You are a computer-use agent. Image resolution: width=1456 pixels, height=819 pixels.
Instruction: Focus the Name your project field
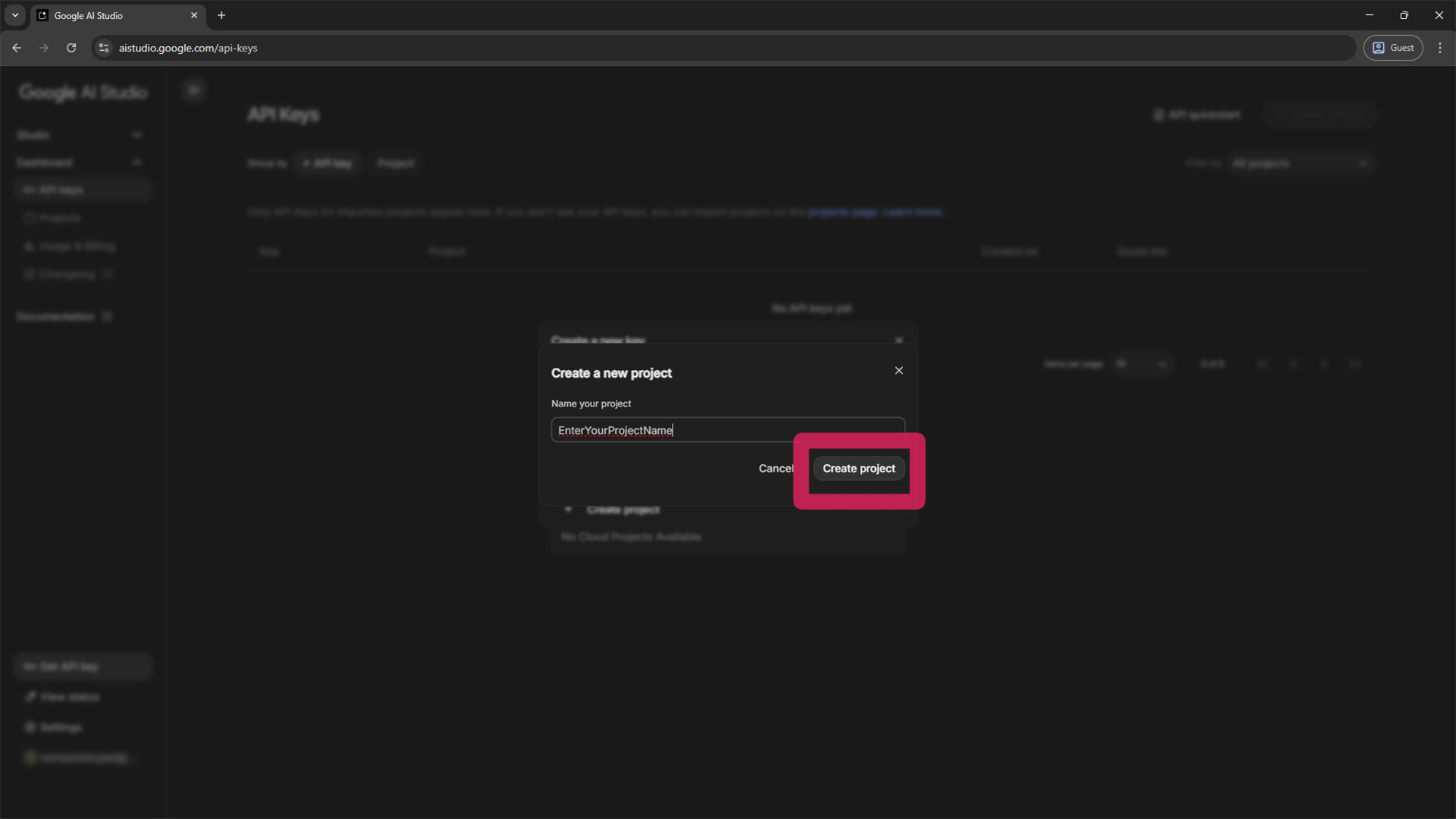click(x=728, y=430)
